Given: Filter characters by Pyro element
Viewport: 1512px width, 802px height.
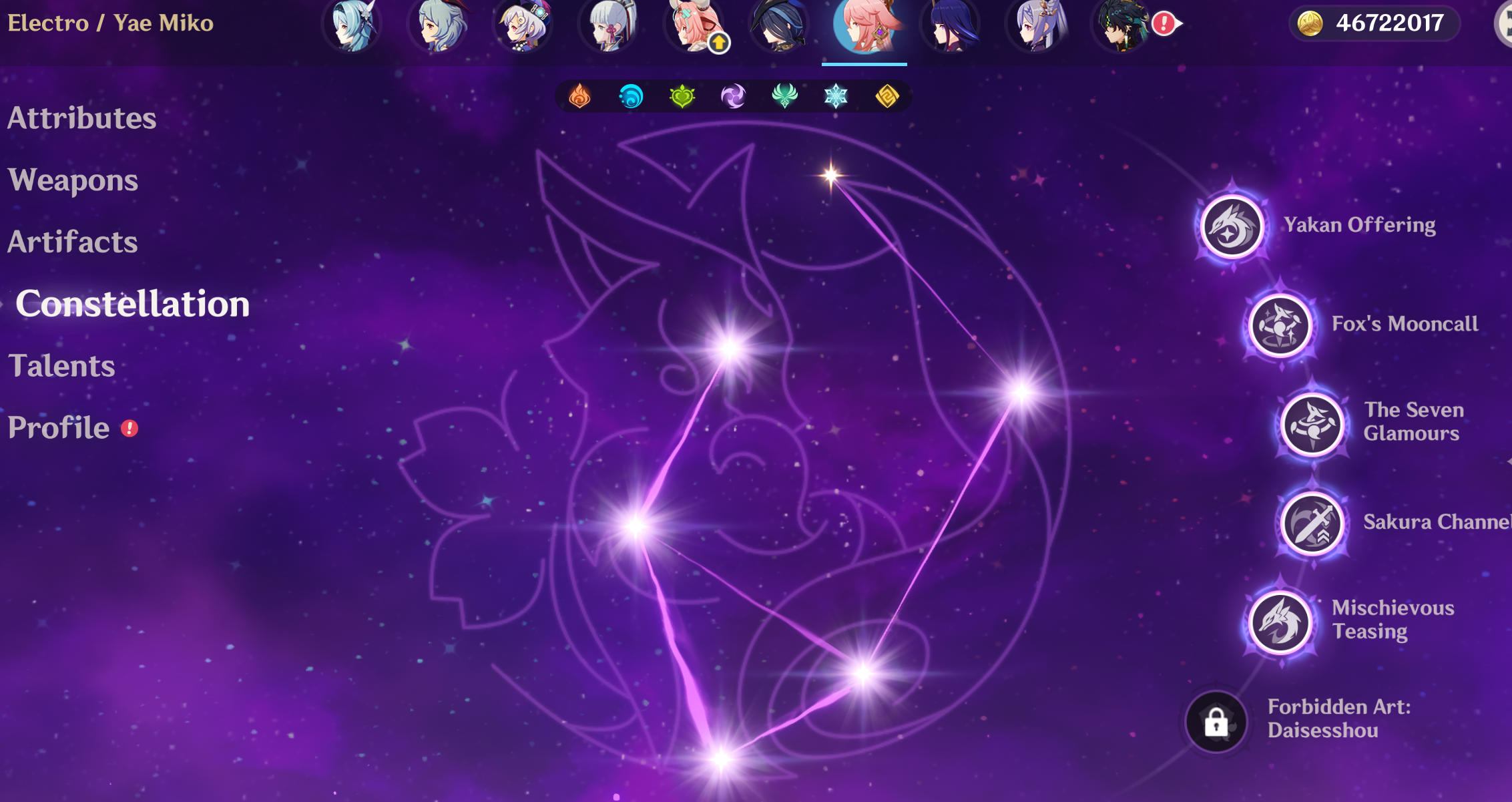Looking at the screenshot, I should tap(579, 97).
